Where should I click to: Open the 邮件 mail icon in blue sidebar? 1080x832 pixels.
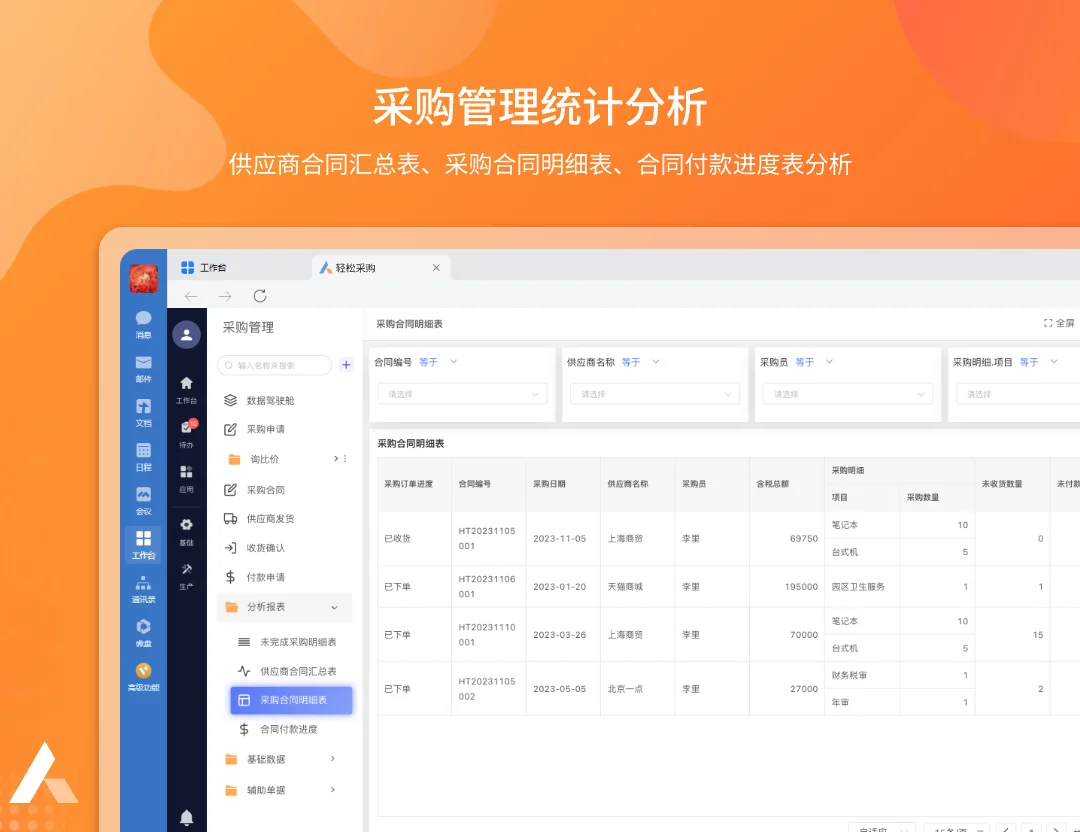[x=143, y=364]
